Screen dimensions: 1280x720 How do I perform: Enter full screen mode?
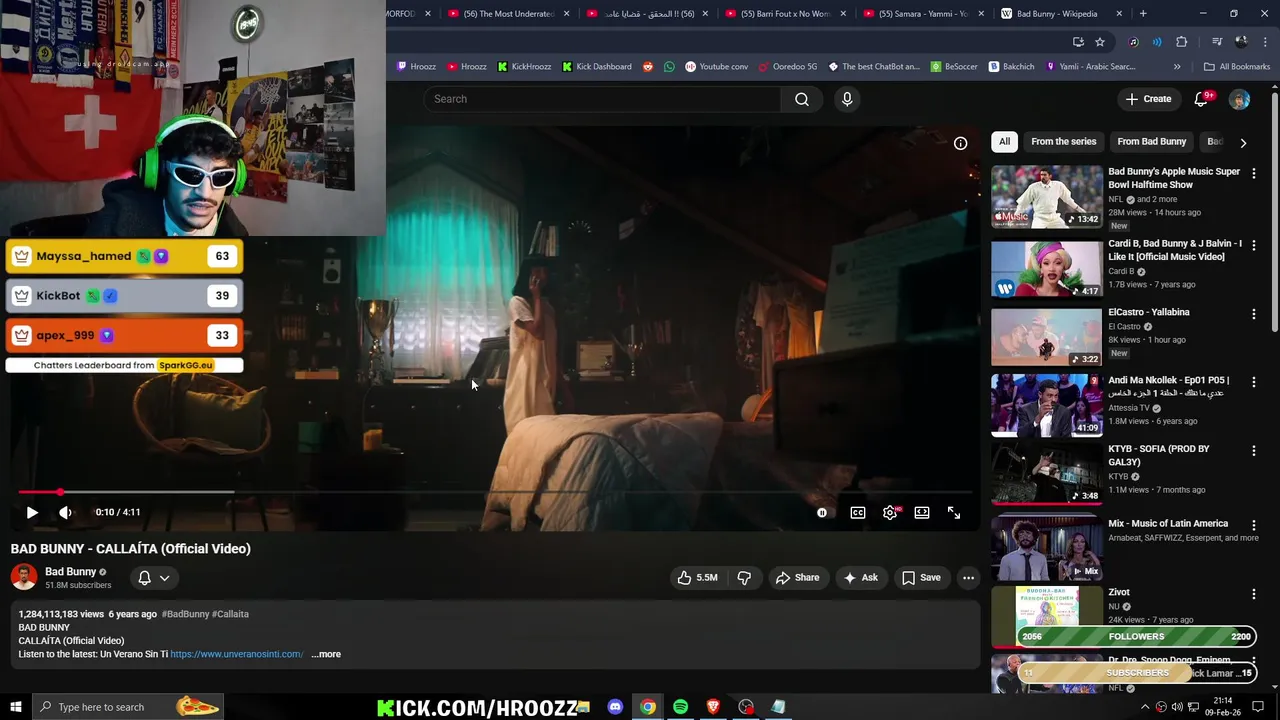[x=954, y=513]
